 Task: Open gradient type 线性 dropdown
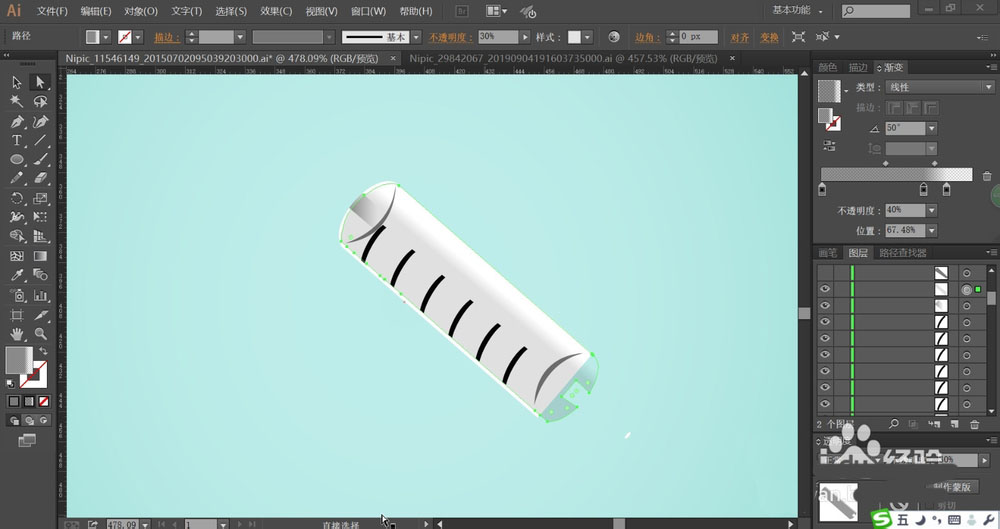940,87
